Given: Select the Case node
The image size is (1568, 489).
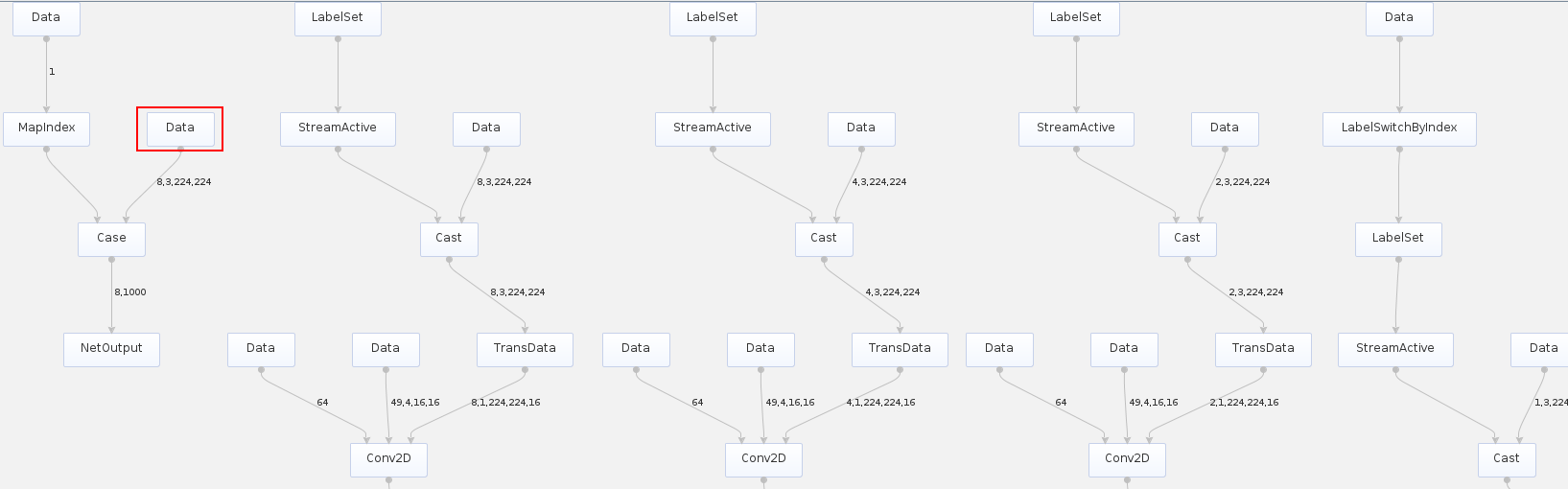Looking at the screenshot, I should [x=111, y=239].
